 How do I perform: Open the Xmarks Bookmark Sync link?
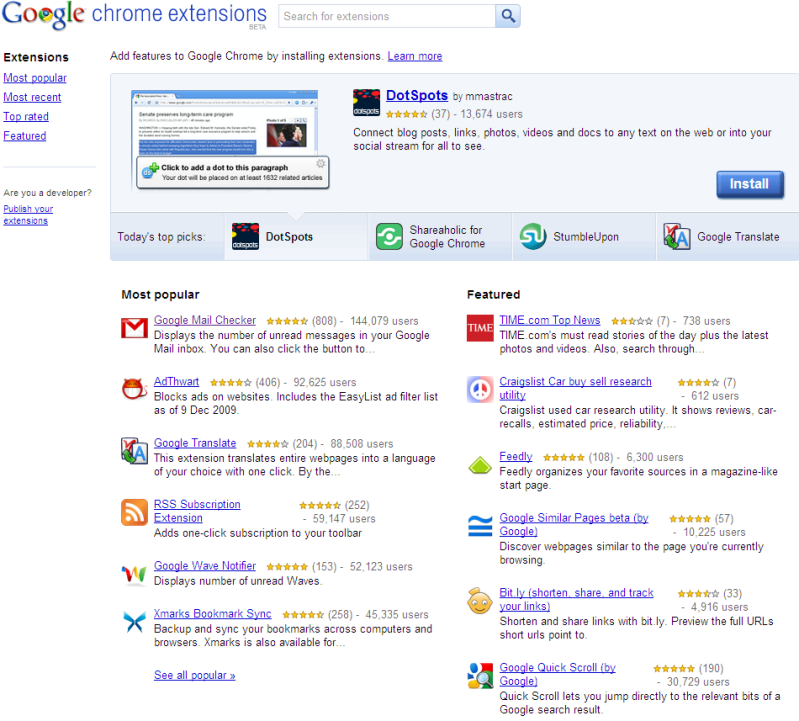point(212,614)
